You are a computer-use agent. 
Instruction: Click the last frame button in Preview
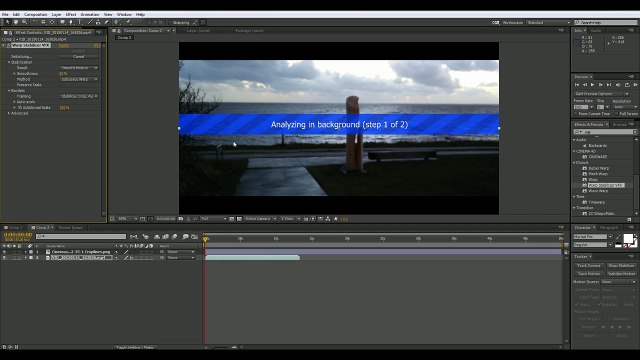[609, 84]
